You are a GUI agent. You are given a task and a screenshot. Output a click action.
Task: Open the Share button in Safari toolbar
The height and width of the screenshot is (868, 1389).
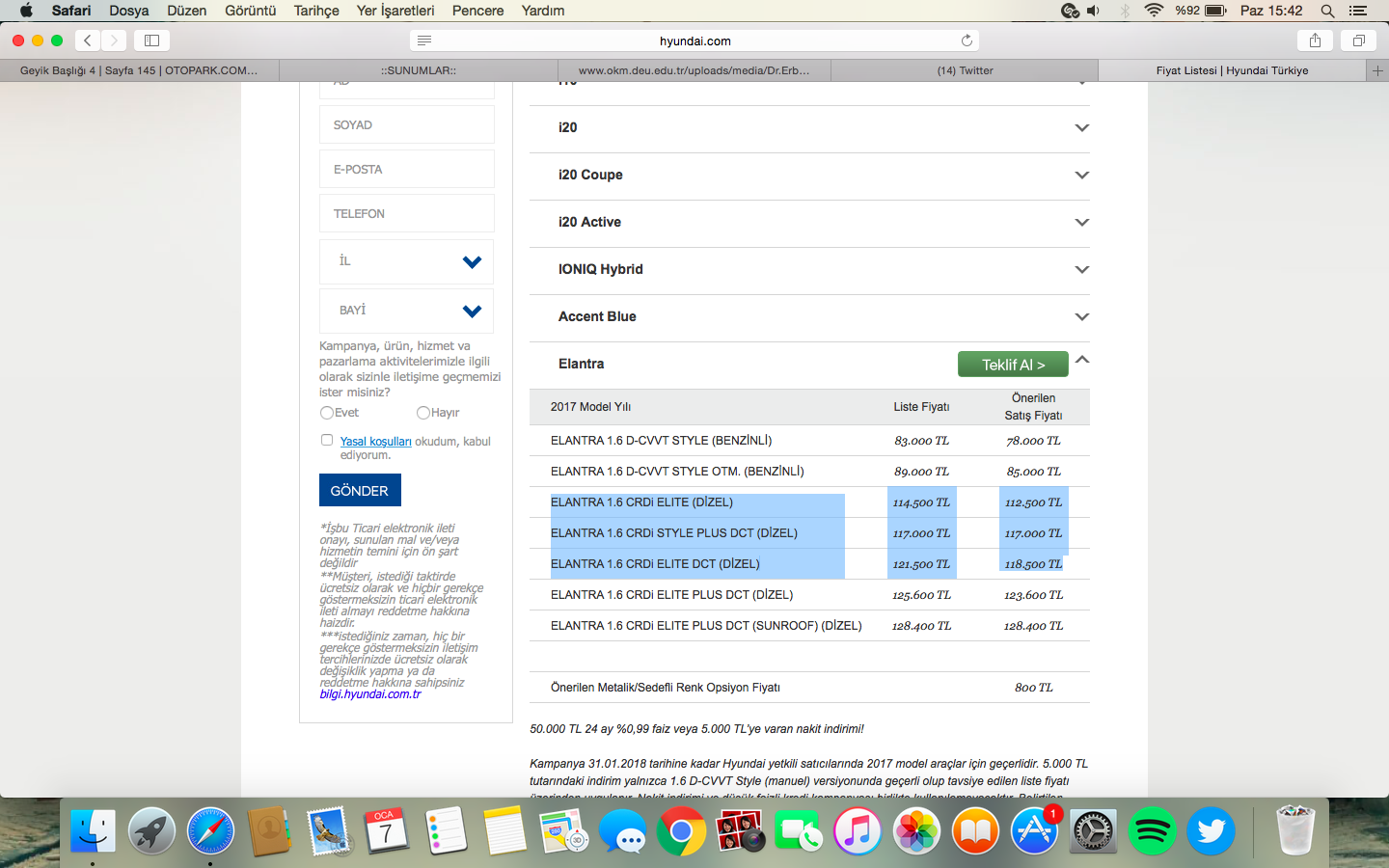[1315, 41]
